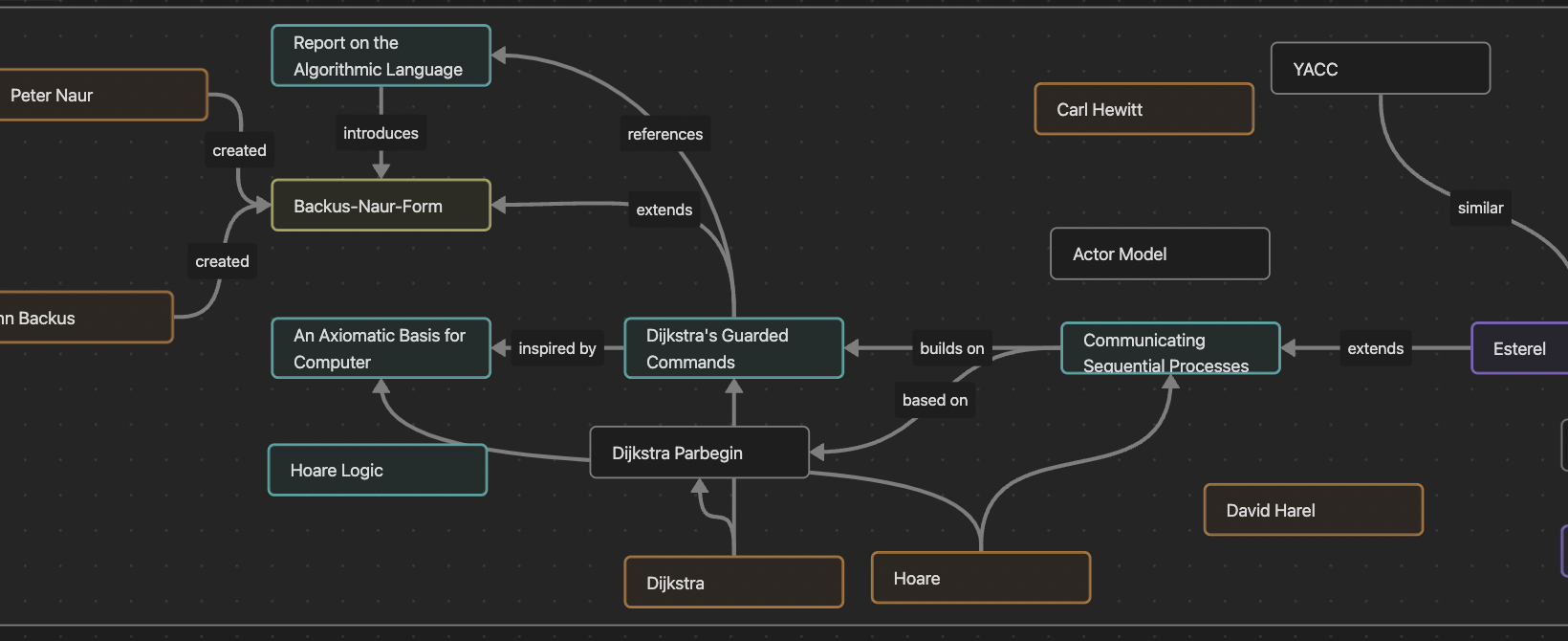The height and width of the screenshot is (641, 1568).
Task: Click the David Harel node
Action: click(x=1313, y=510)
